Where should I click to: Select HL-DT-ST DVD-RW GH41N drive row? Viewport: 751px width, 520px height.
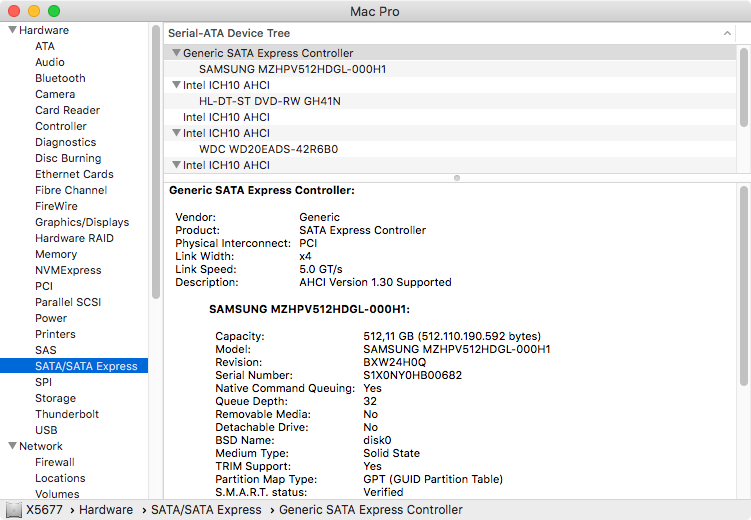[x=450, y=101]
